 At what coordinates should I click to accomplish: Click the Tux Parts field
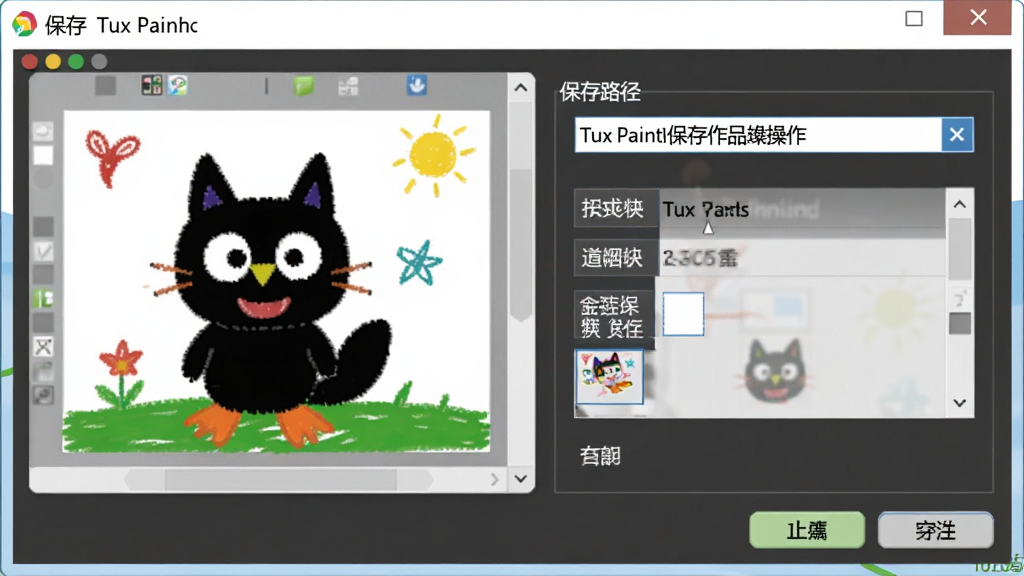[801, 209]
